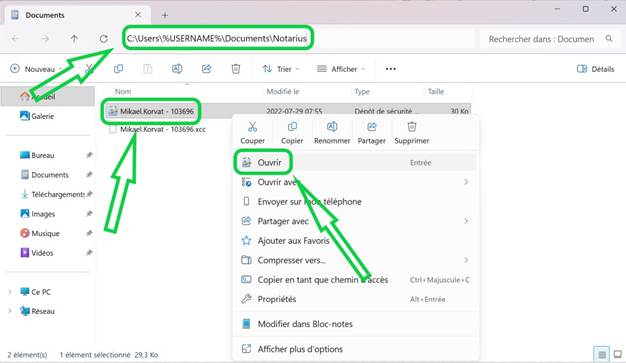Switch to large thumbnails view icon in status bar

(x=617, y=354)
